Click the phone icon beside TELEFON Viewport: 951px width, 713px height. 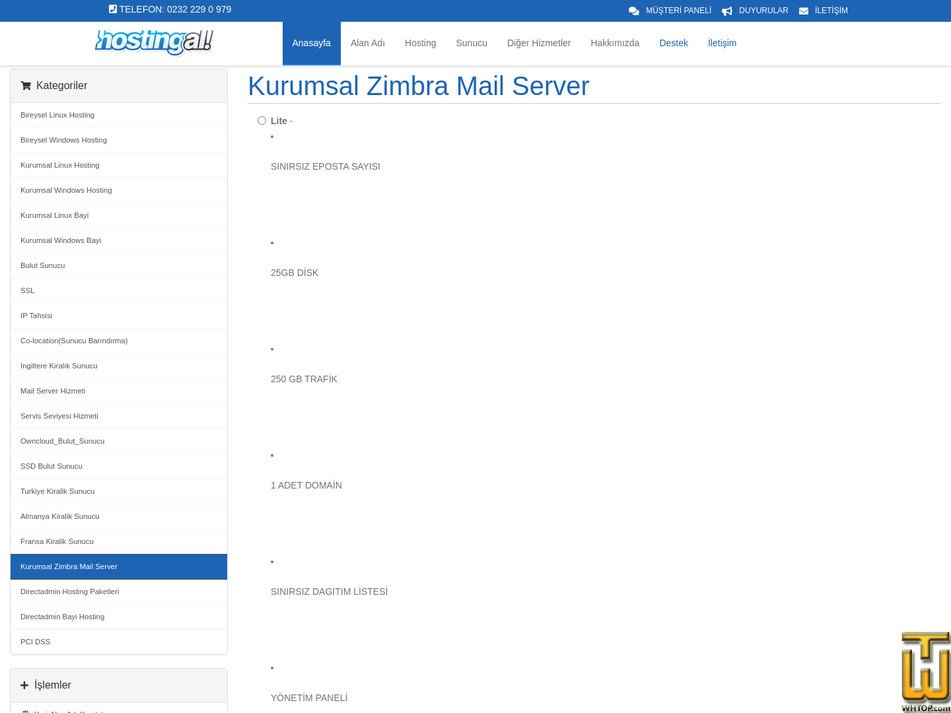tap(113, 9)
